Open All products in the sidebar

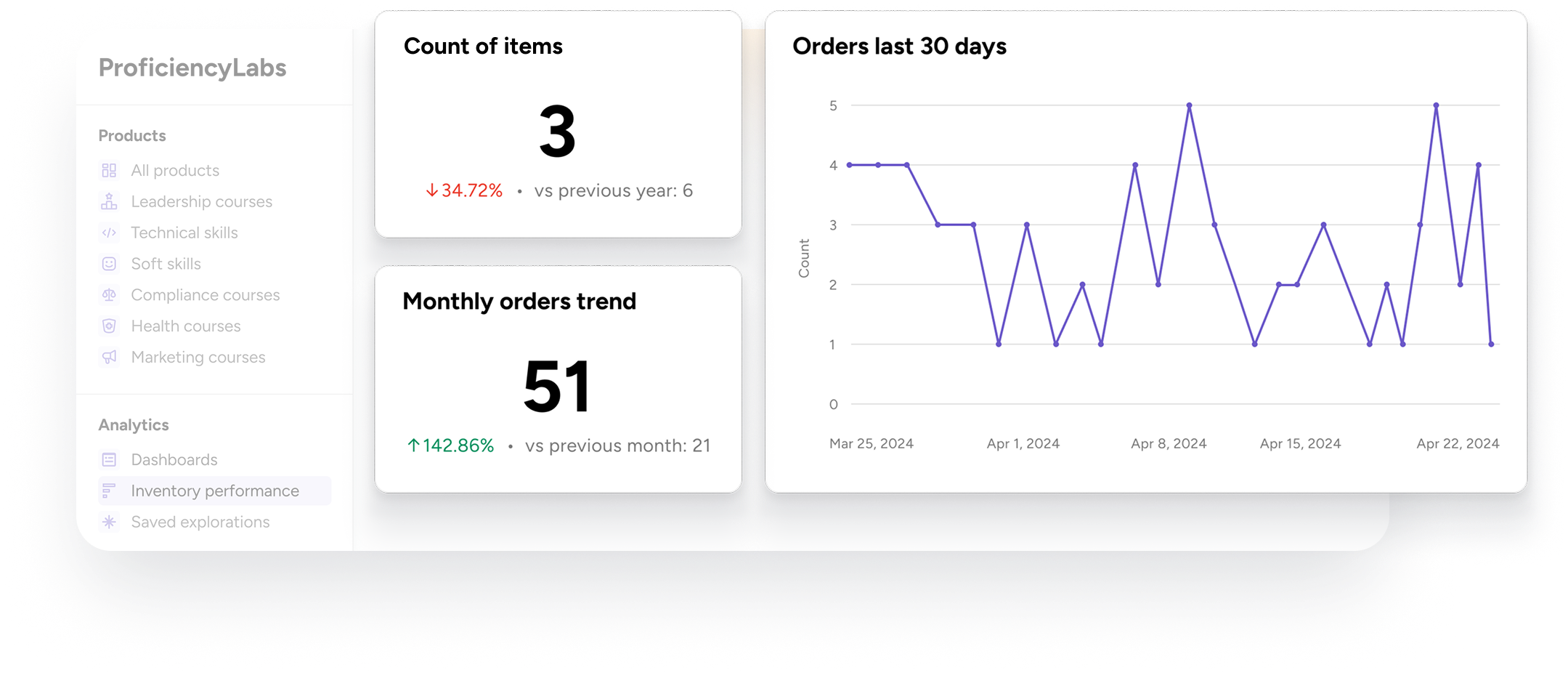pos(175,170)
